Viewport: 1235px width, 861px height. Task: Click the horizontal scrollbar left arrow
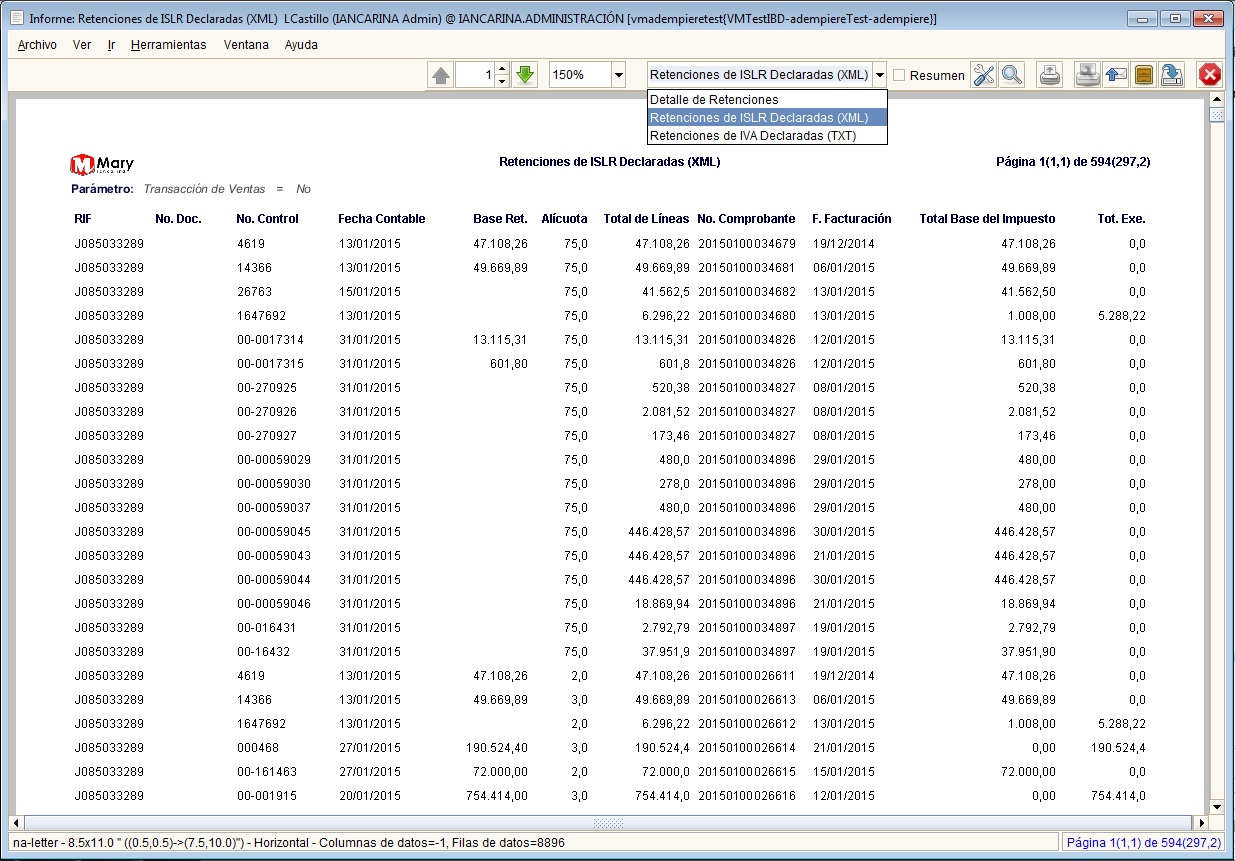pyautogui.click(x=18, y=823)
